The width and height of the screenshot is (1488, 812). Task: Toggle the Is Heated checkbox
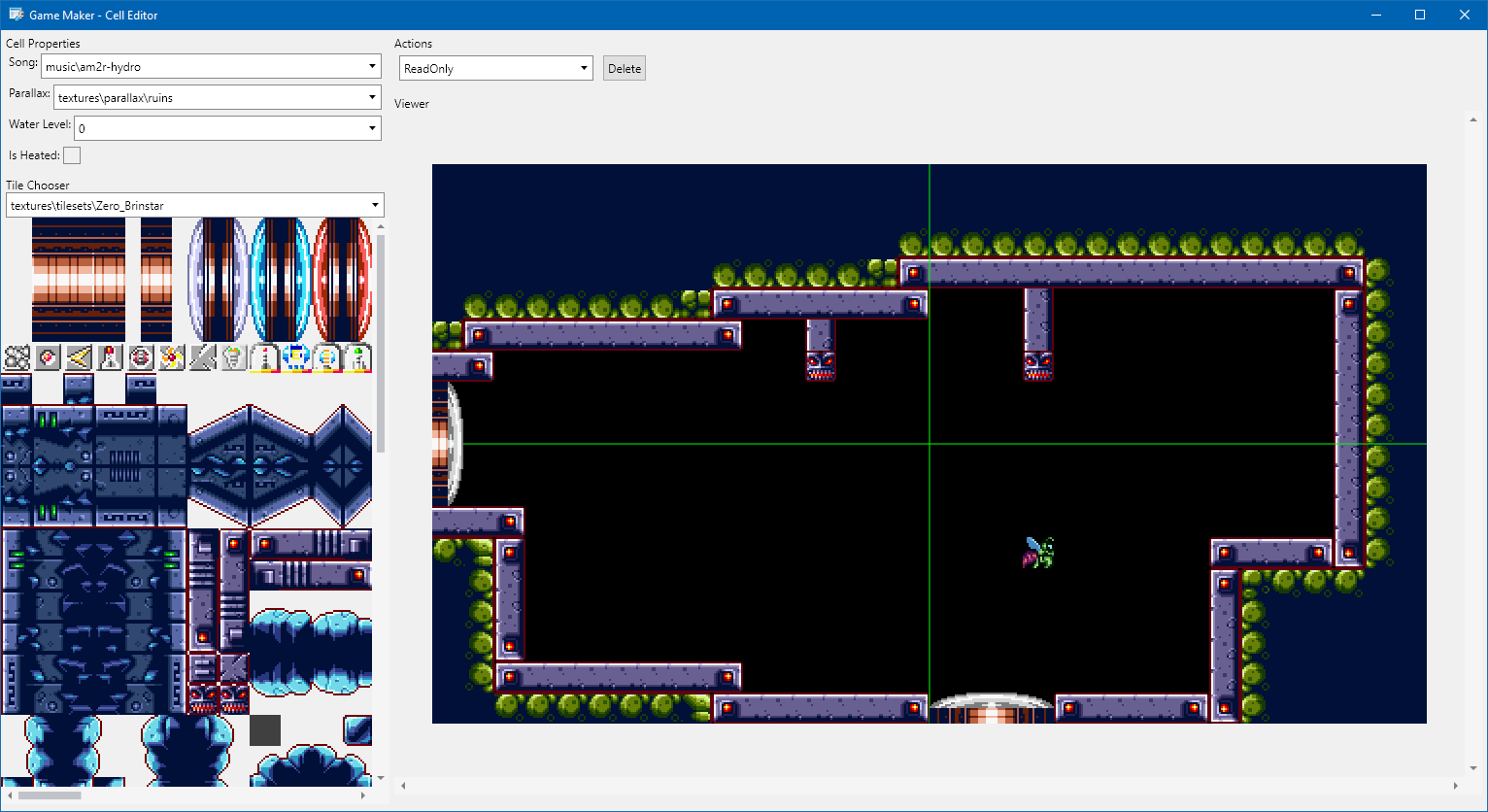tap(72, 155)
